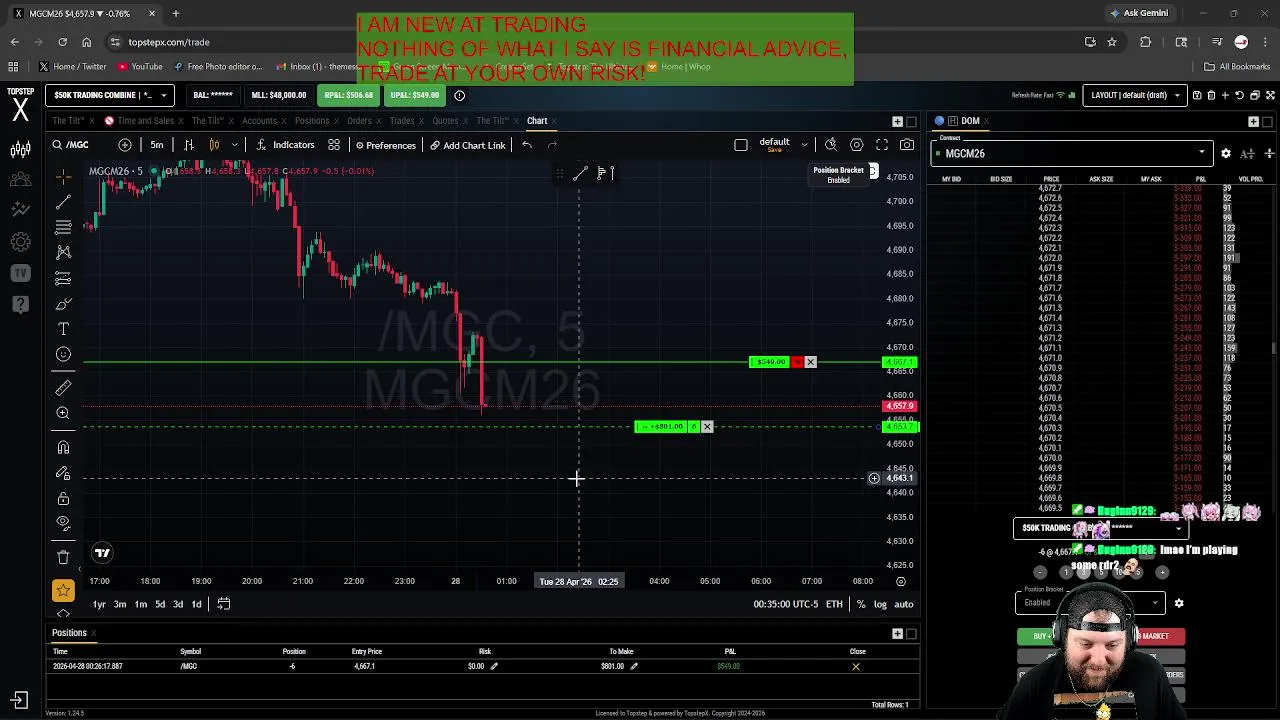Expand the default layout save dropdown arrow
The image size is (1280, 720).
click(x=804, y=145)
